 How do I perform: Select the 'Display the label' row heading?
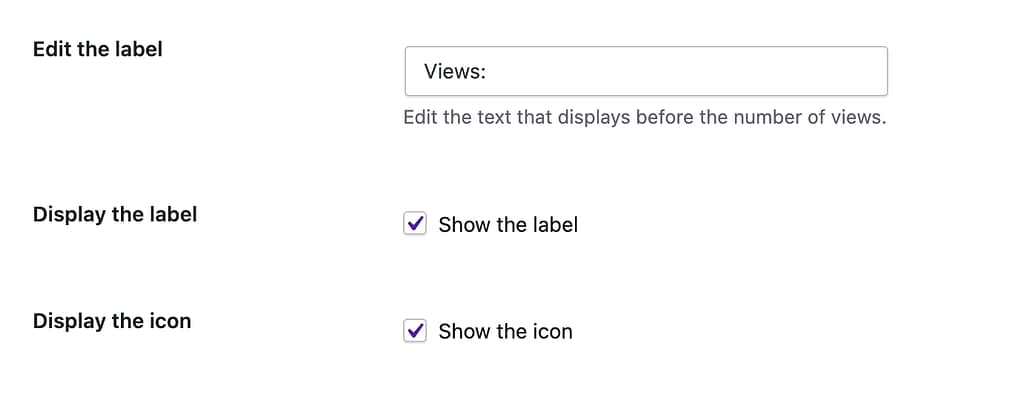click(115, 214)
